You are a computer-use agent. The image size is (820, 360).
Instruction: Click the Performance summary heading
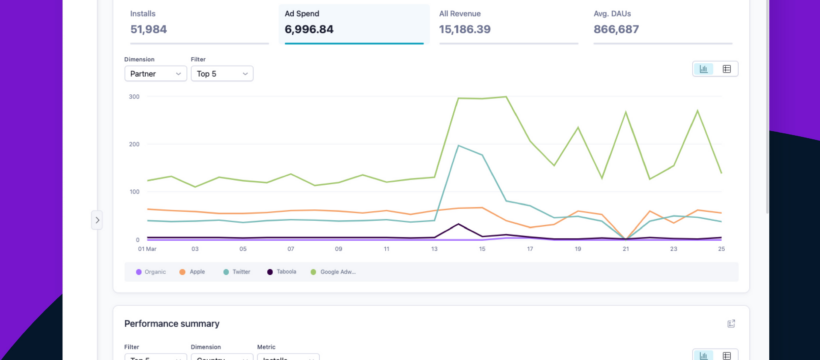point(172,324)
